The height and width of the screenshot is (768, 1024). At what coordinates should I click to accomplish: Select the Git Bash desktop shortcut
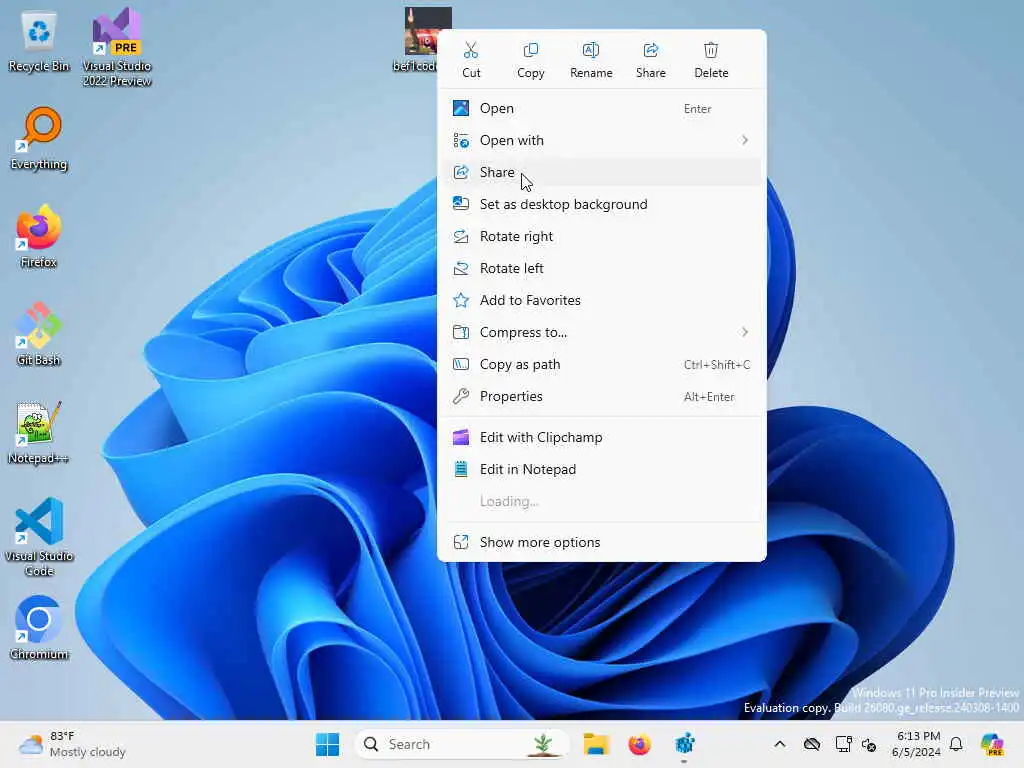coord(39,335)
